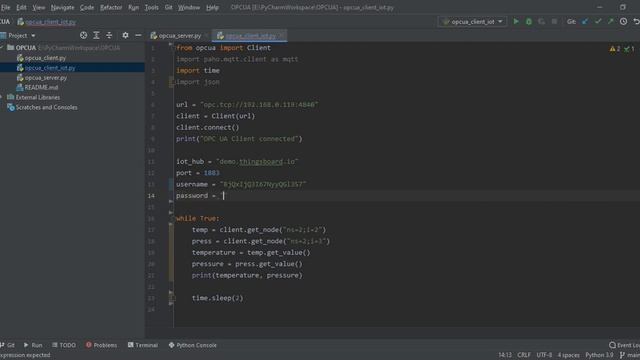Collapse the OPCUA project root folder
Viewport: 640px width, 360px height.
[x=2, y=48]
